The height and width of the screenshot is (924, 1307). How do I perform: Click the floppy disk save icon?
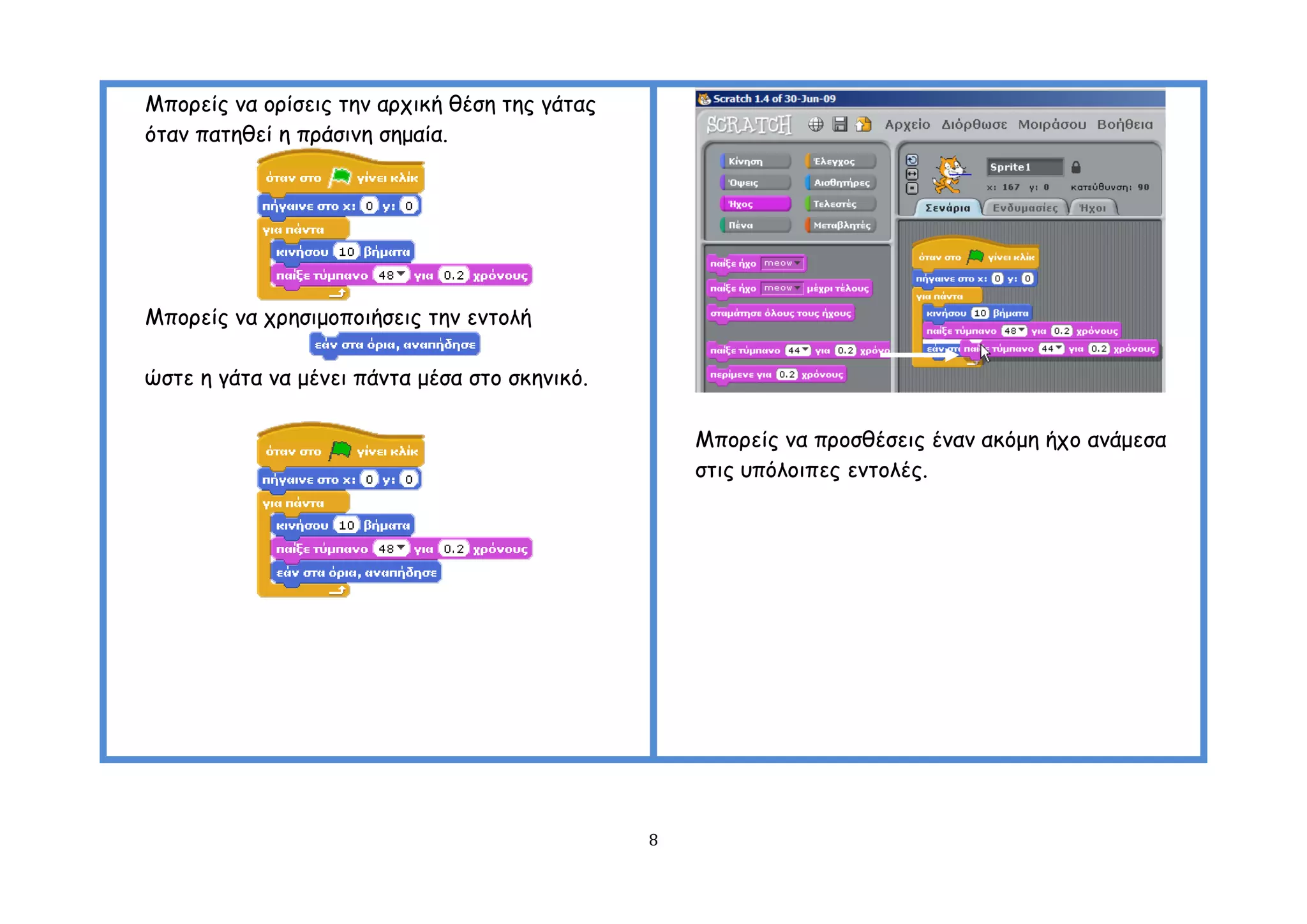(x=840, y=124)
